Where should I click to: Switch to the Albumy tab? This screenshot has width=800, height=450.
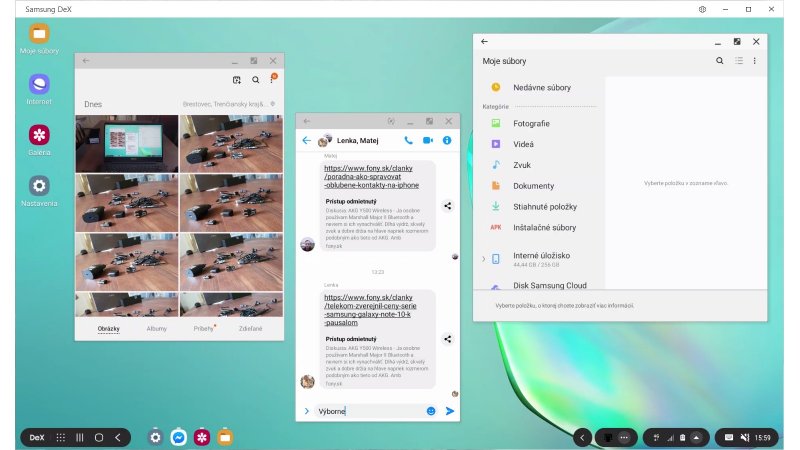pyautogui.click(x=157, y=328)
